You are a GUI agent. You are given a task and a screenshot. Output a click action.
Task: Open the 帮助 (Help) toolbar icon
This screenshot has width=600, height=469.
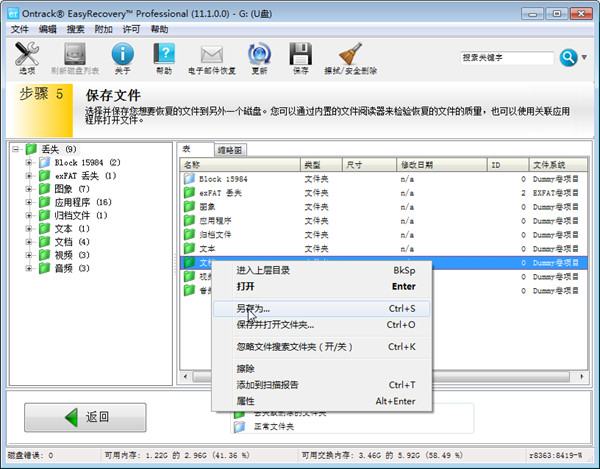164,56
